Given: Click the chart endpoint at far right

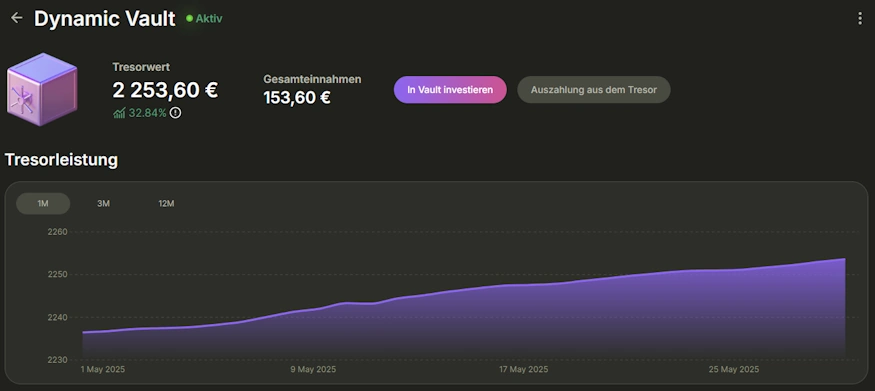Looking at the screenshot, I should (x=845, y=259).
